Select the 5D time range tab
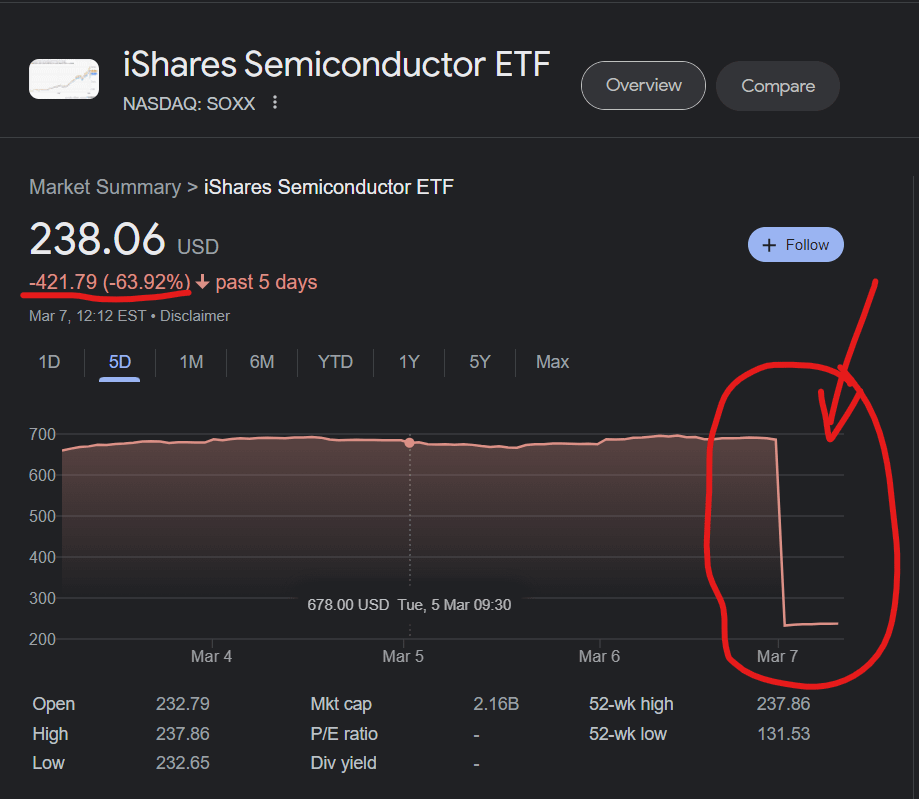The width and height of the screenshot is (919, 799). pyautogui.click(x=120, y=362)
